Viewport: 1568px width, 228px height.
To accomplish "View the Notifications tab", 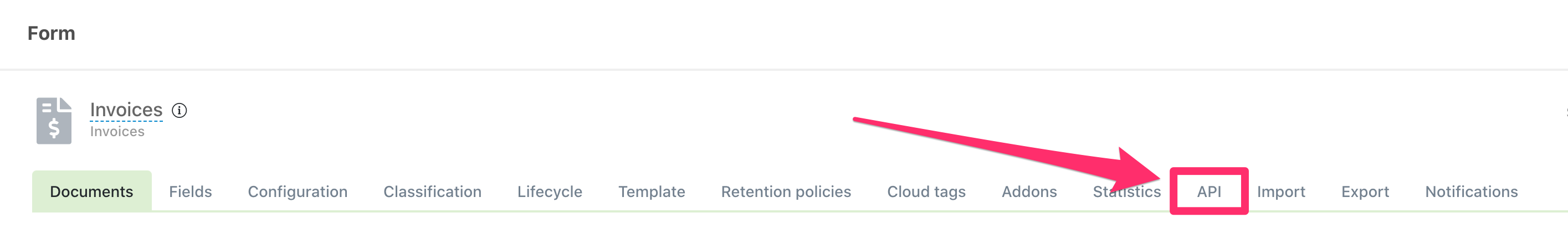I will (1471, 191).
